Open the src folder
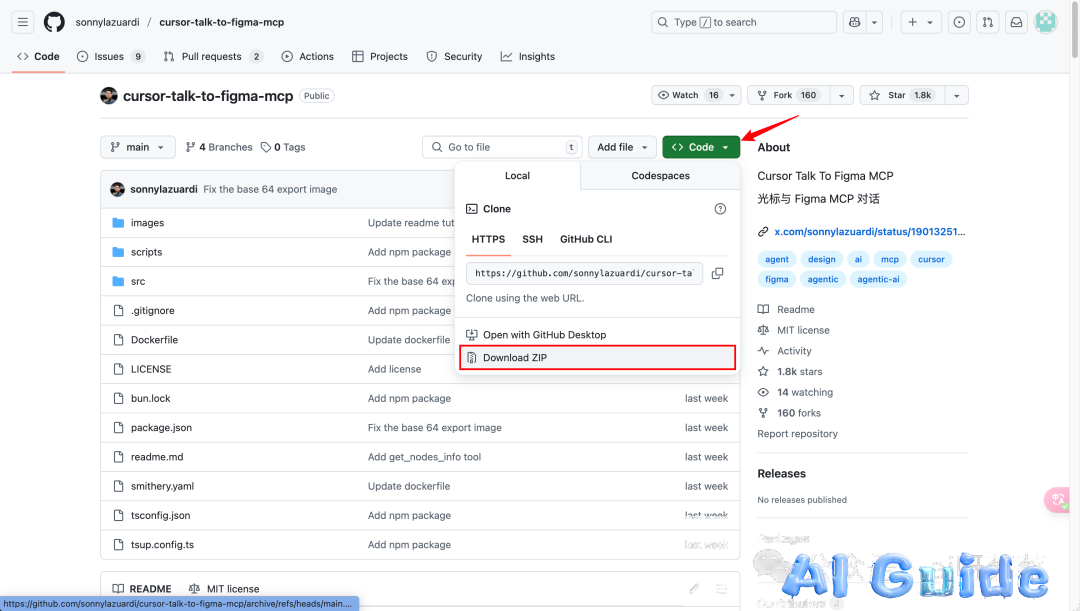Image resolution: width=1080 pixels, height=611 pixels. click(138, 281)
